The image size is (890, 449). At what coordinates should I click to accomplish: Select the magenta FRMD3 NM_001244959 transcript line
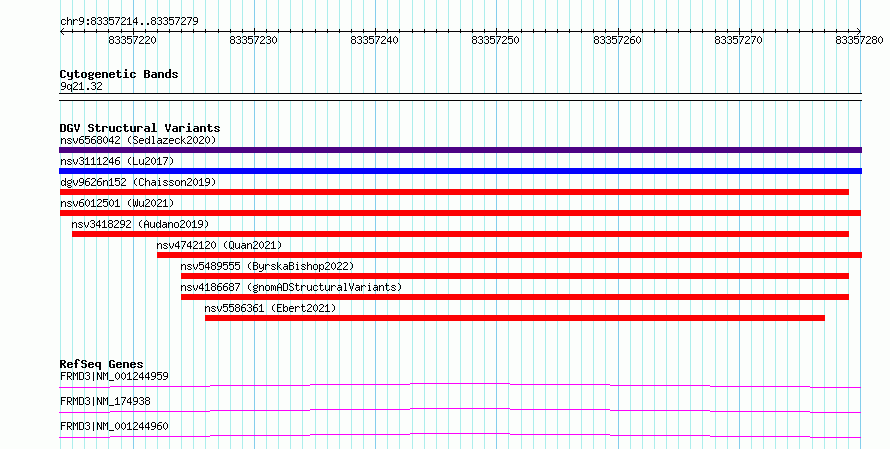click(460, 385)
